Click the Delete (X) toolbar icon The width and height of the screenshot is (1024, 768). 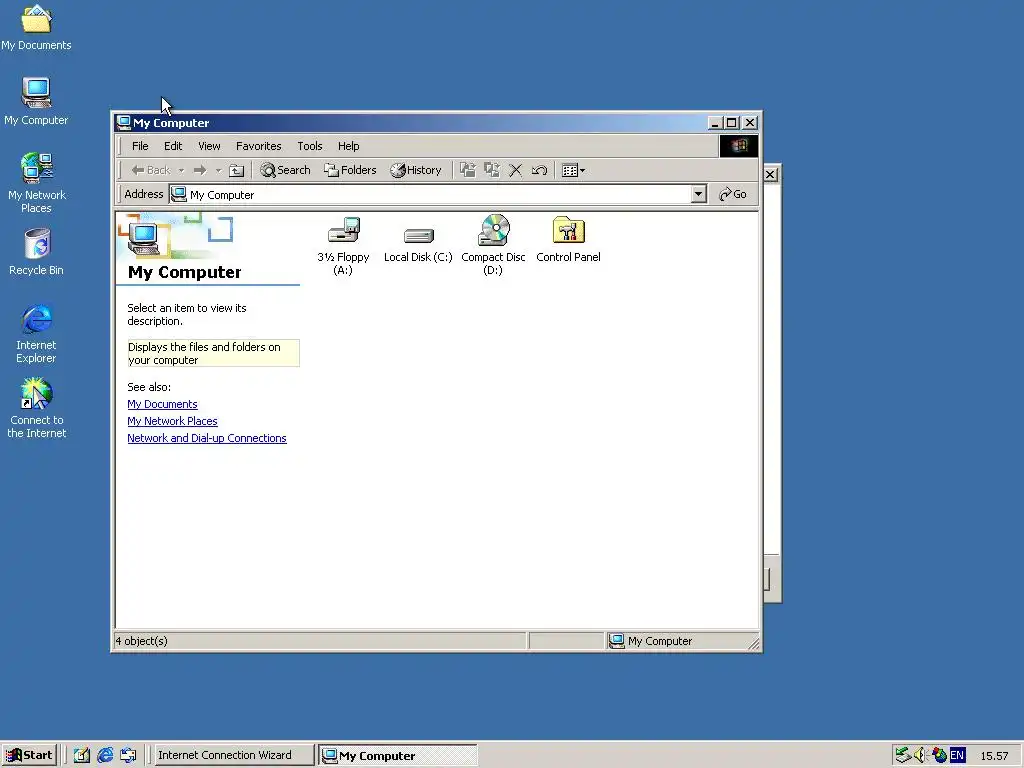(x=515, y=170)
